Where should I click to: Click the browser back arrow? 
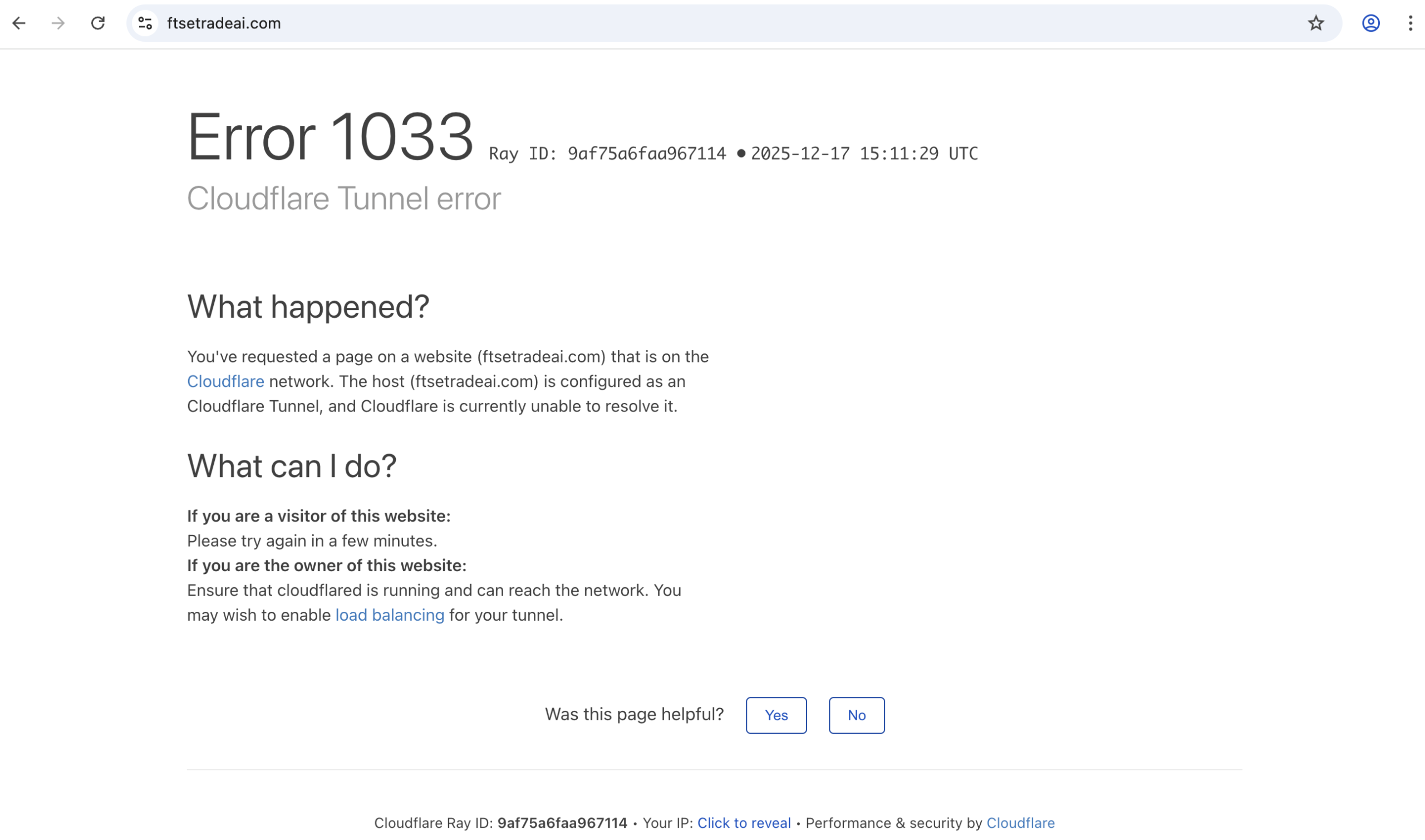click(19, 23)
